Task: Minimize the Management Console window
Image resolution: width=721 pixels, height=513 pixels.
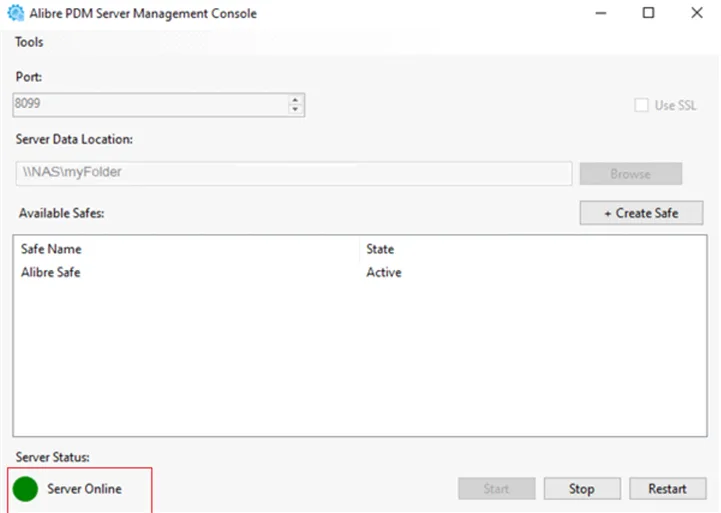Action: click(601, 13)
